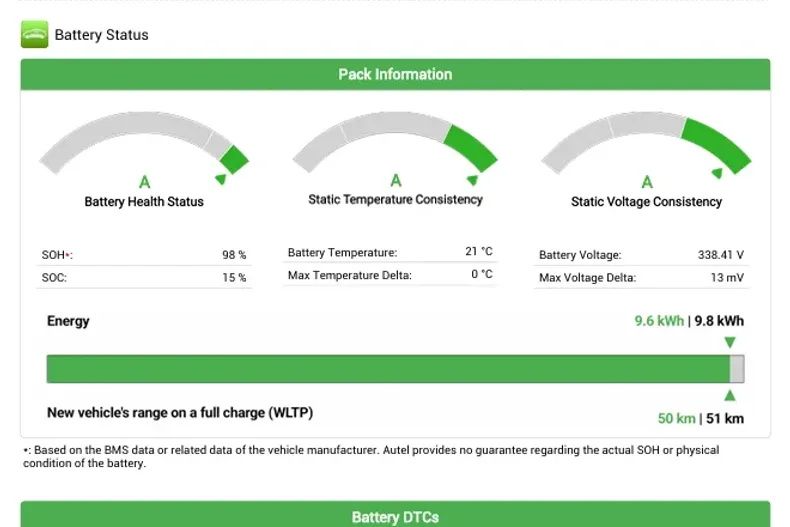Select the Pack Information header bar
790x527 pixels.
[395, 75]
